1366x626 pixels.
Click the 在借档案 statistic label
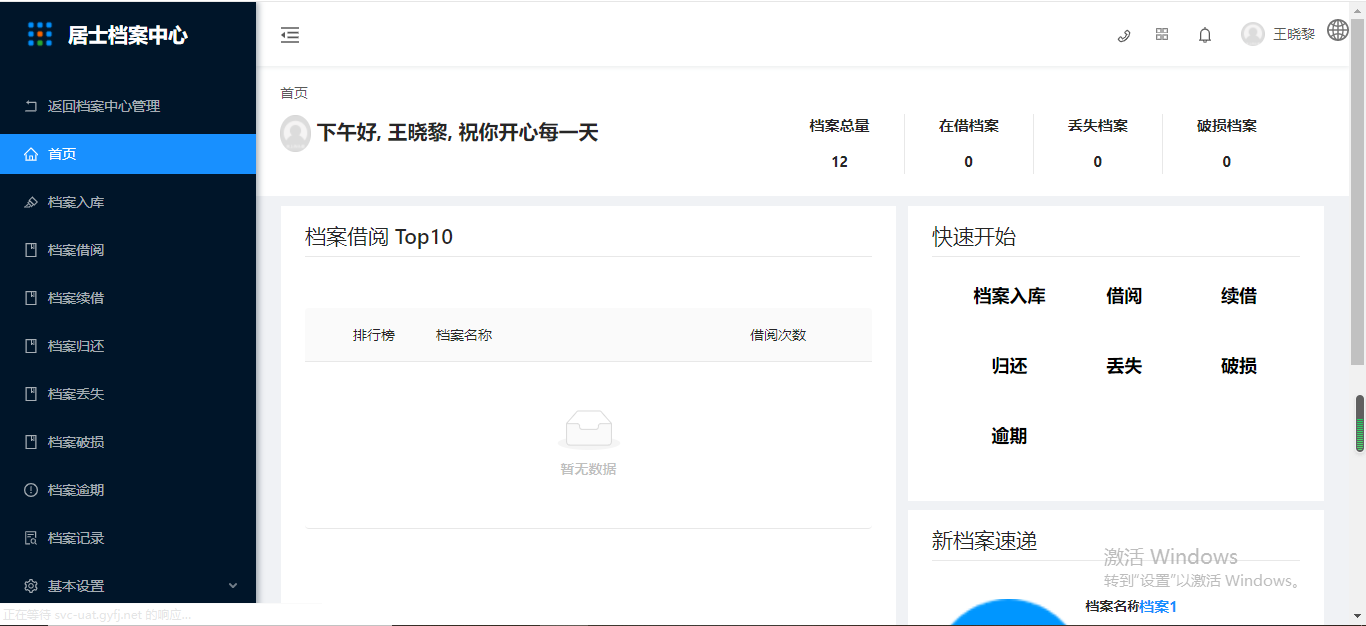point(968,126)
